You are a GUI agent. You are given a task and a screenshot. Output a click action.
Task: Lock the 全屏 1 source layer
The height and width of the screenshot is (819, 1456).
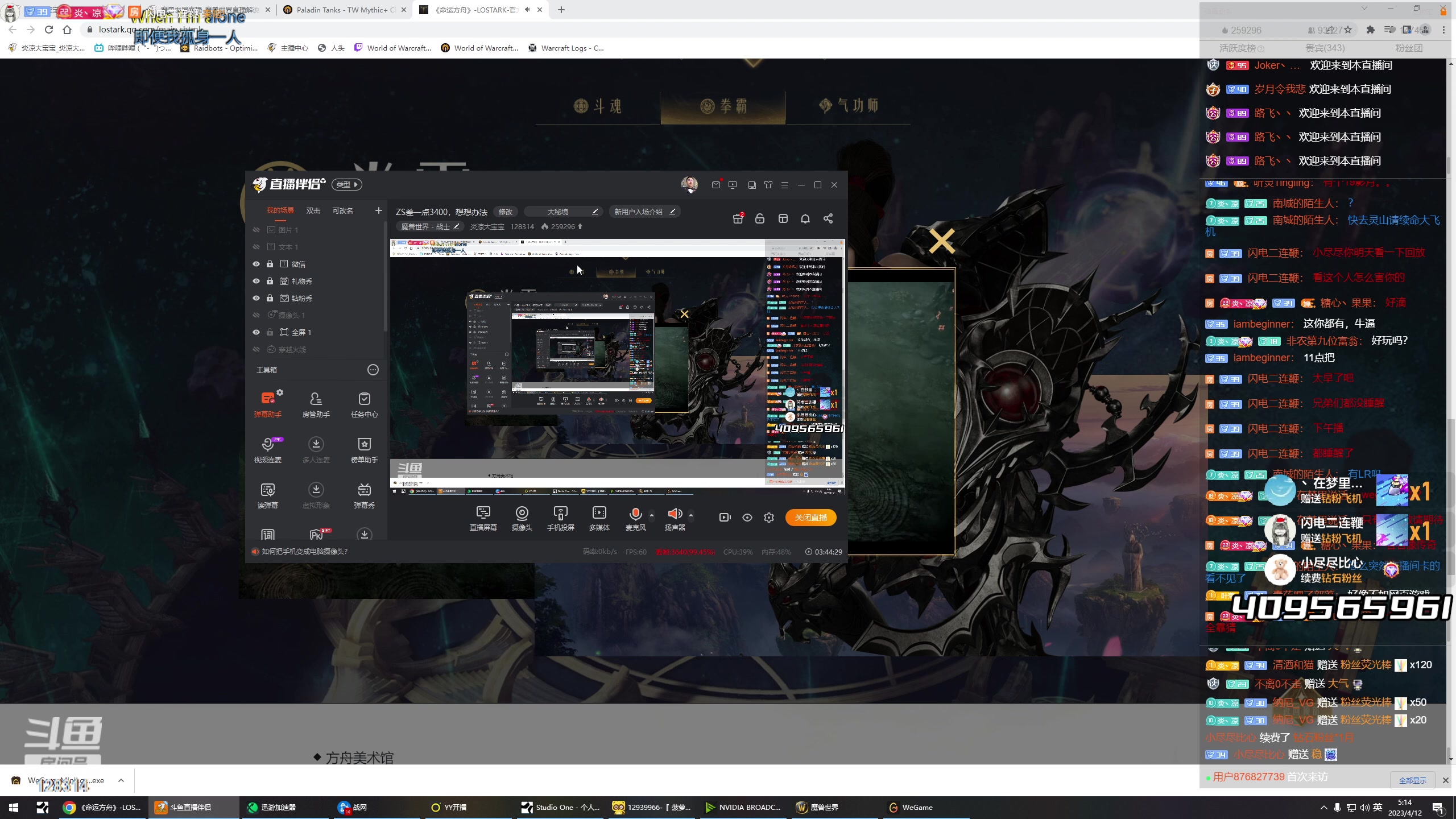[x=270, y=332]
